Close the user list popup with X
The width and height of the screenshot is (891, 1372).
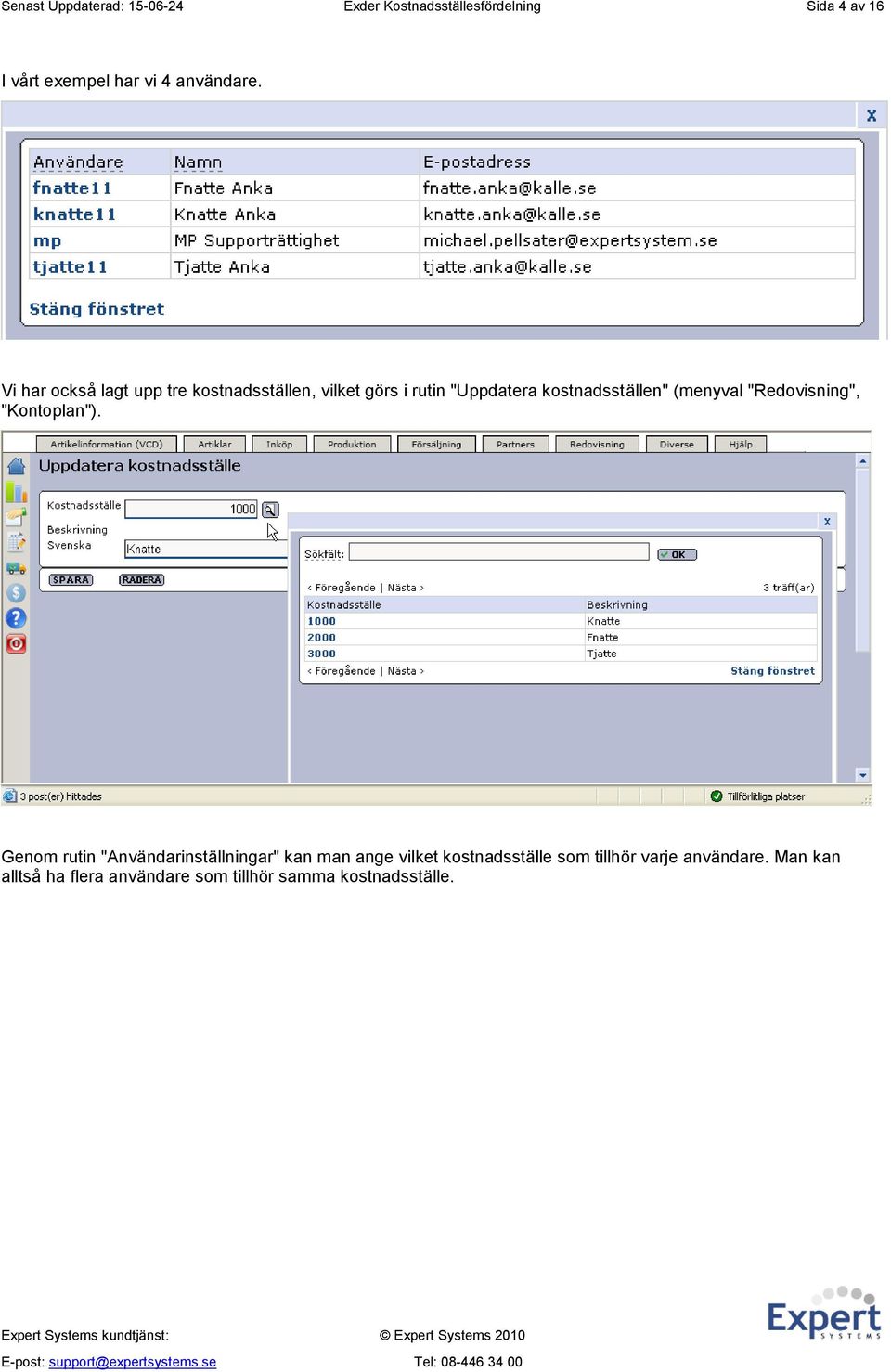pos(871,115)
